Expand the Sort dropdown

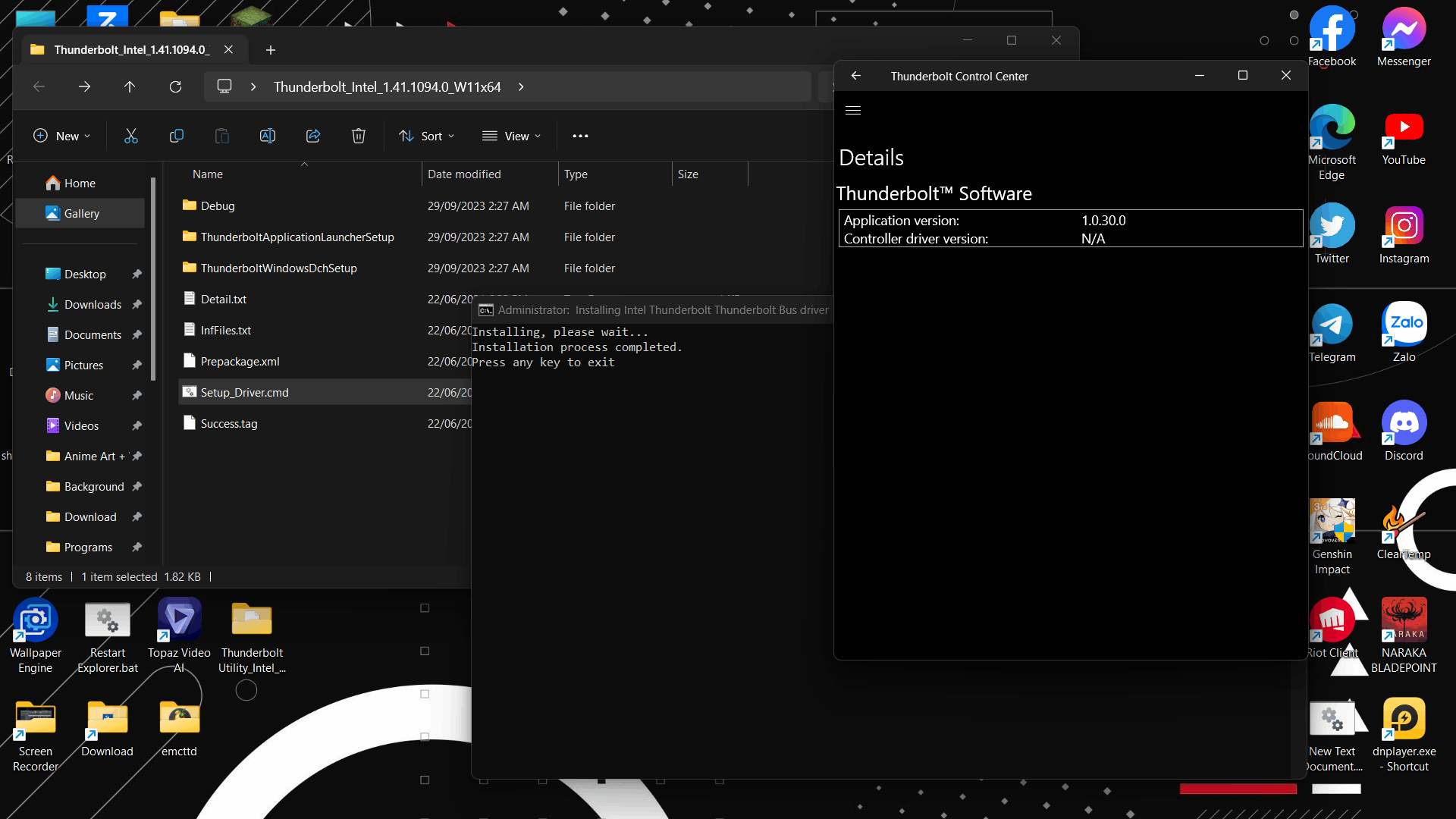[x=427, y=136]
